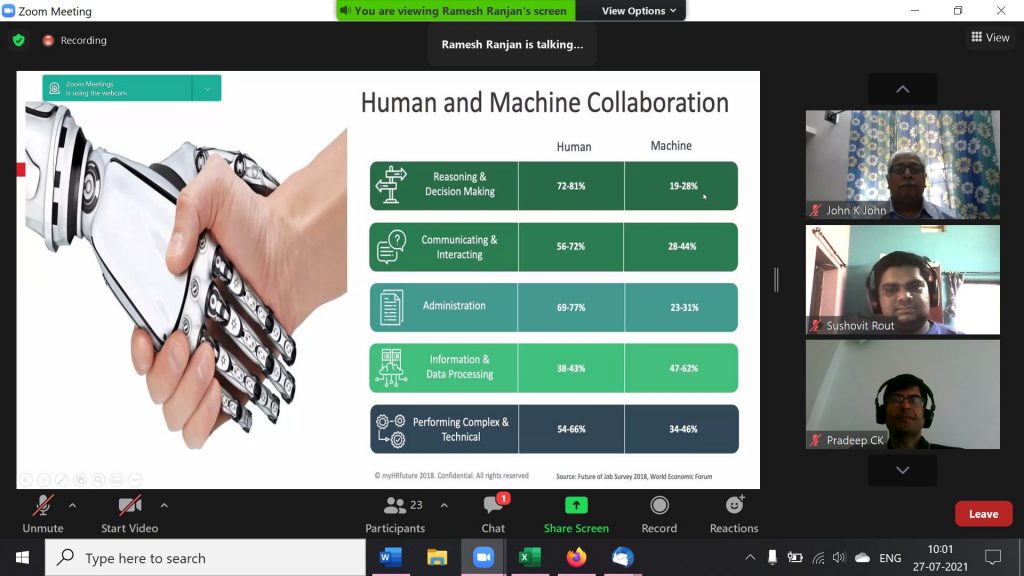Image resolution: width=1024 pixels, height=576 pixels.
Task: Expand the Participants caret menu
Action: pos(444,505)
